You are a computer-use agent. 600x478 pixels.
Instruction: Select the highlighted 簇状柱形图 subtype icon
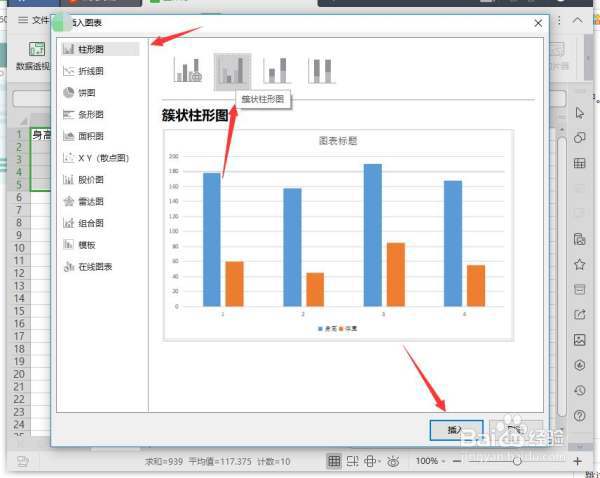point(232,71)
